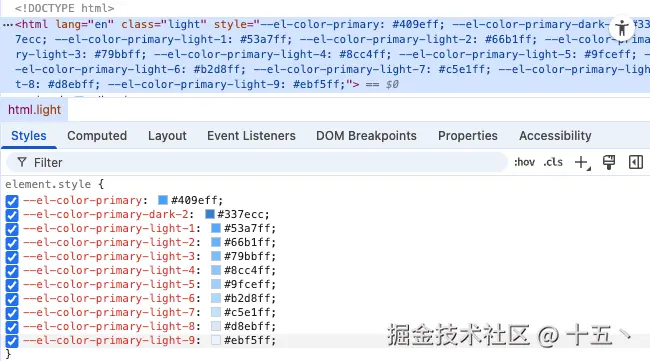Select the html.light breadcrumb

tap(34, 110)
